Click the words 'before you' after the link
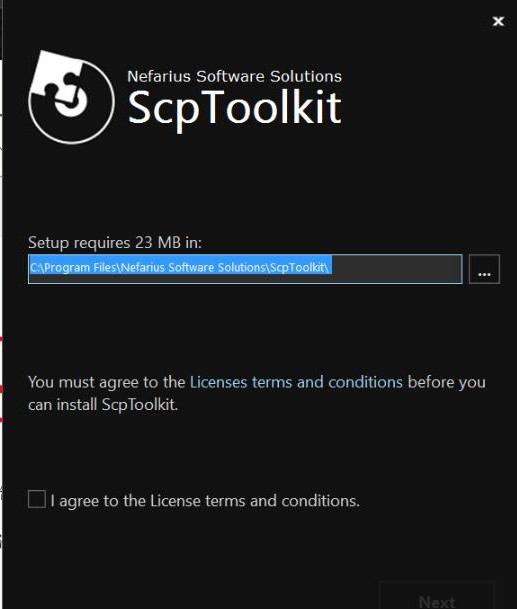This screenshot has width=517, height=609. (x=447, y=383)
